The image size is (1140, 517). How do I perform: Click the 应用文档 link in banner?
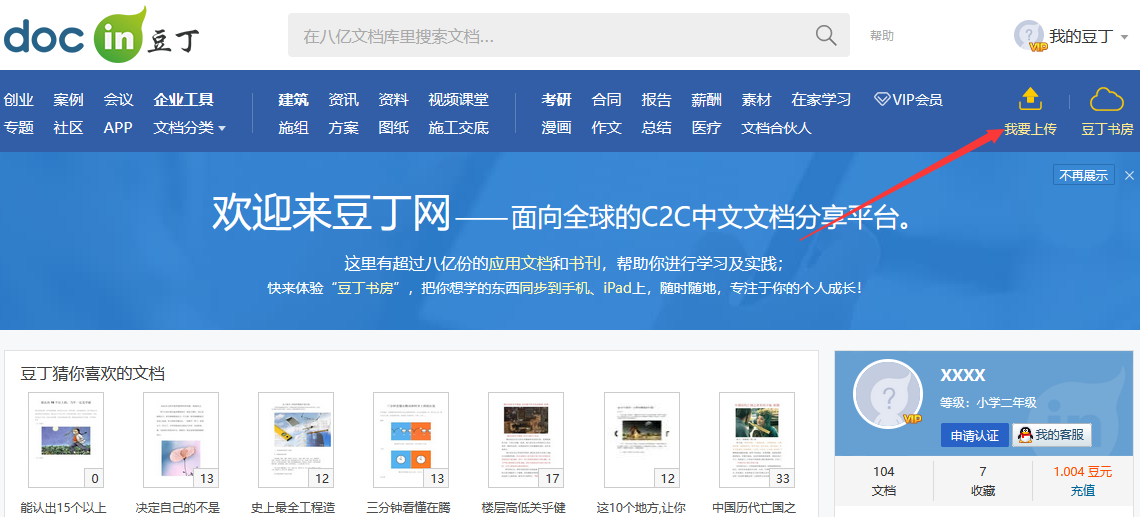click(x=519, y=262)
